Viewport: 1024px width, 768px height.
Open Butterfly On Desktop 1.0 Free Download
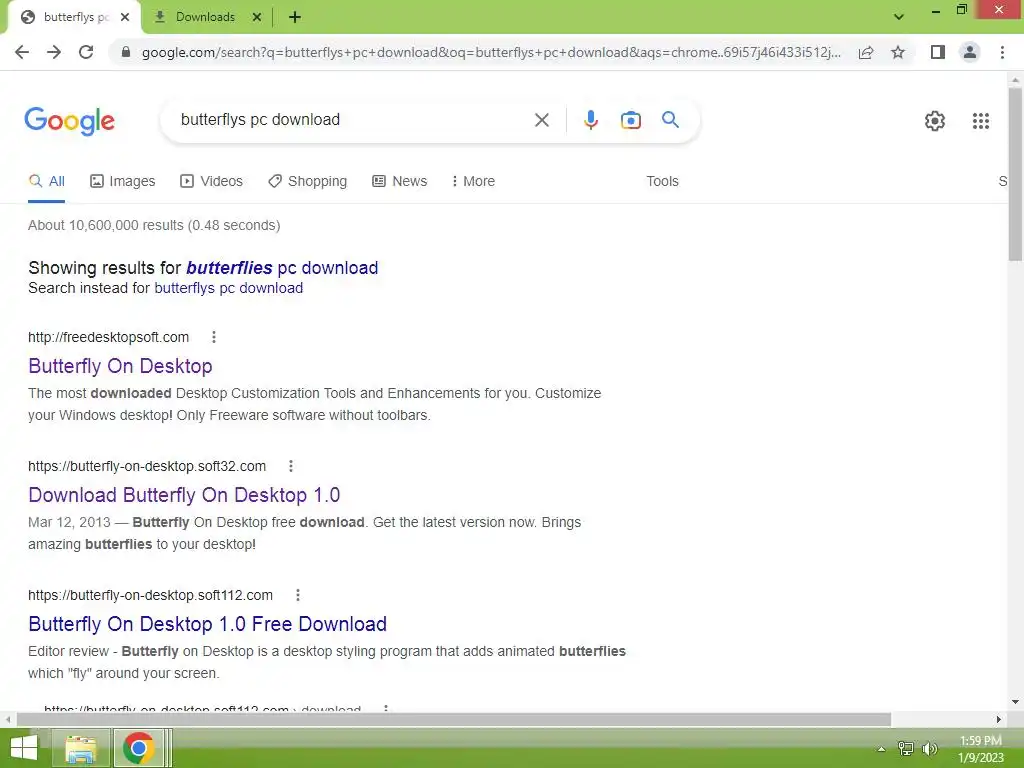coord(208,624)
